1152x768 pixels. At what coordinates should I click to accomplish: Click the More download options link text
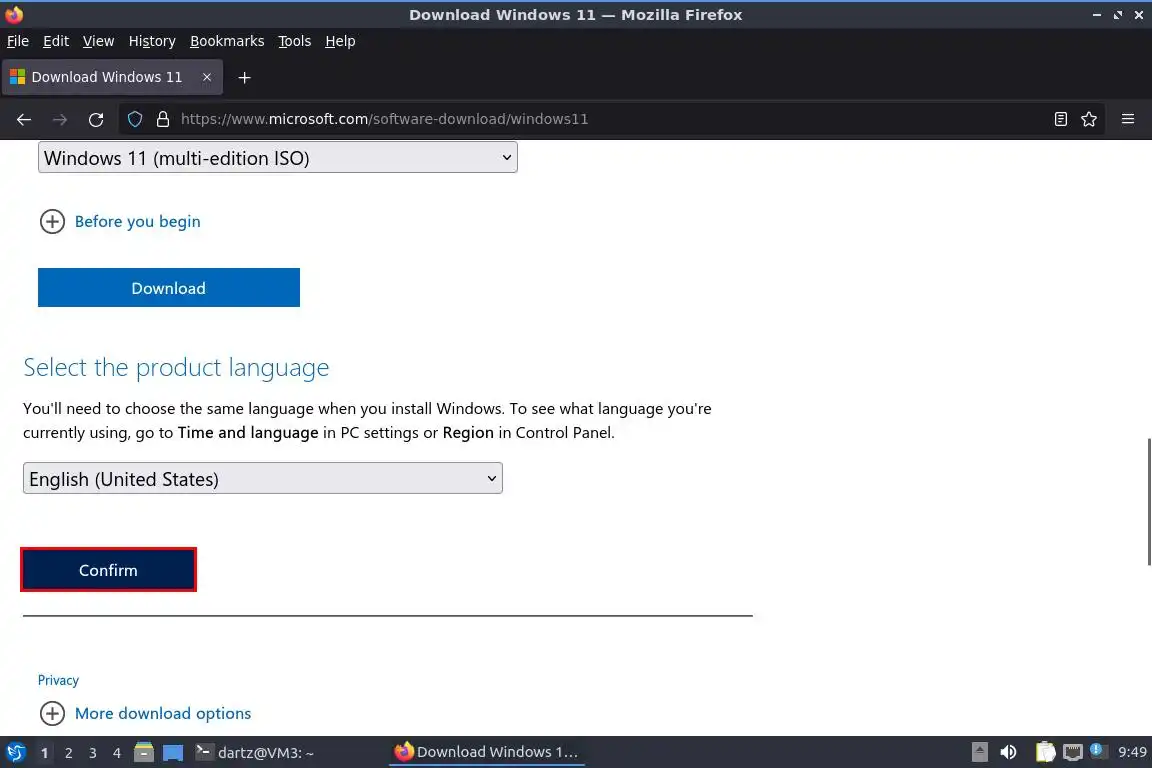[x=163, y=713]
